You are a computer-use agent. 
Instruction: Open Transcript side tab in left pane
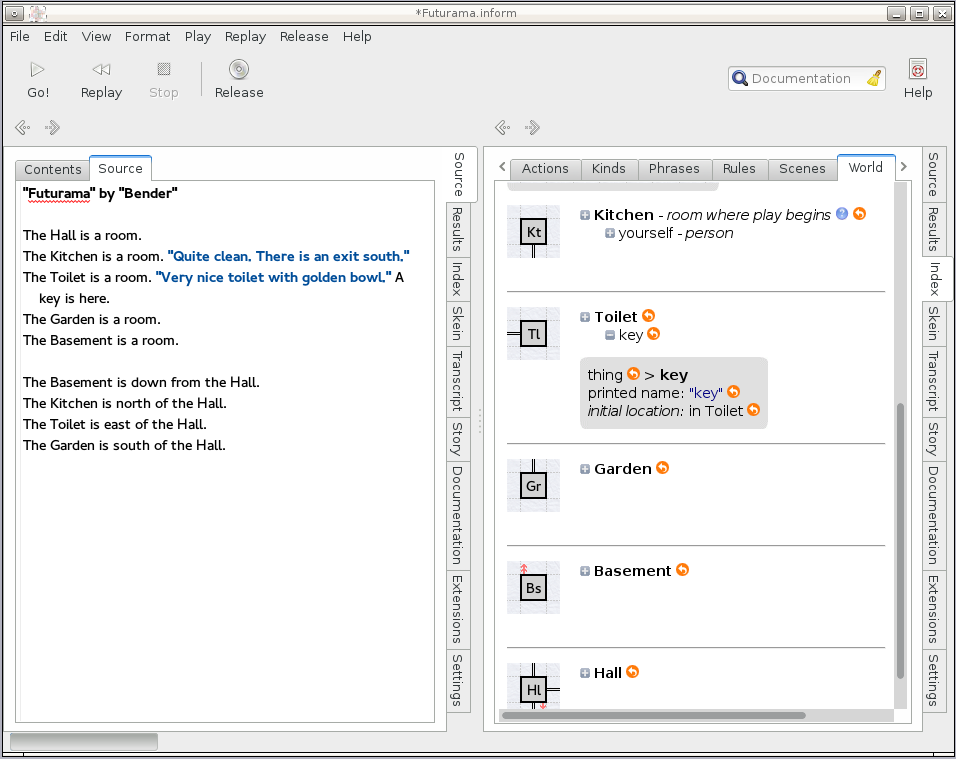(458, 380)
